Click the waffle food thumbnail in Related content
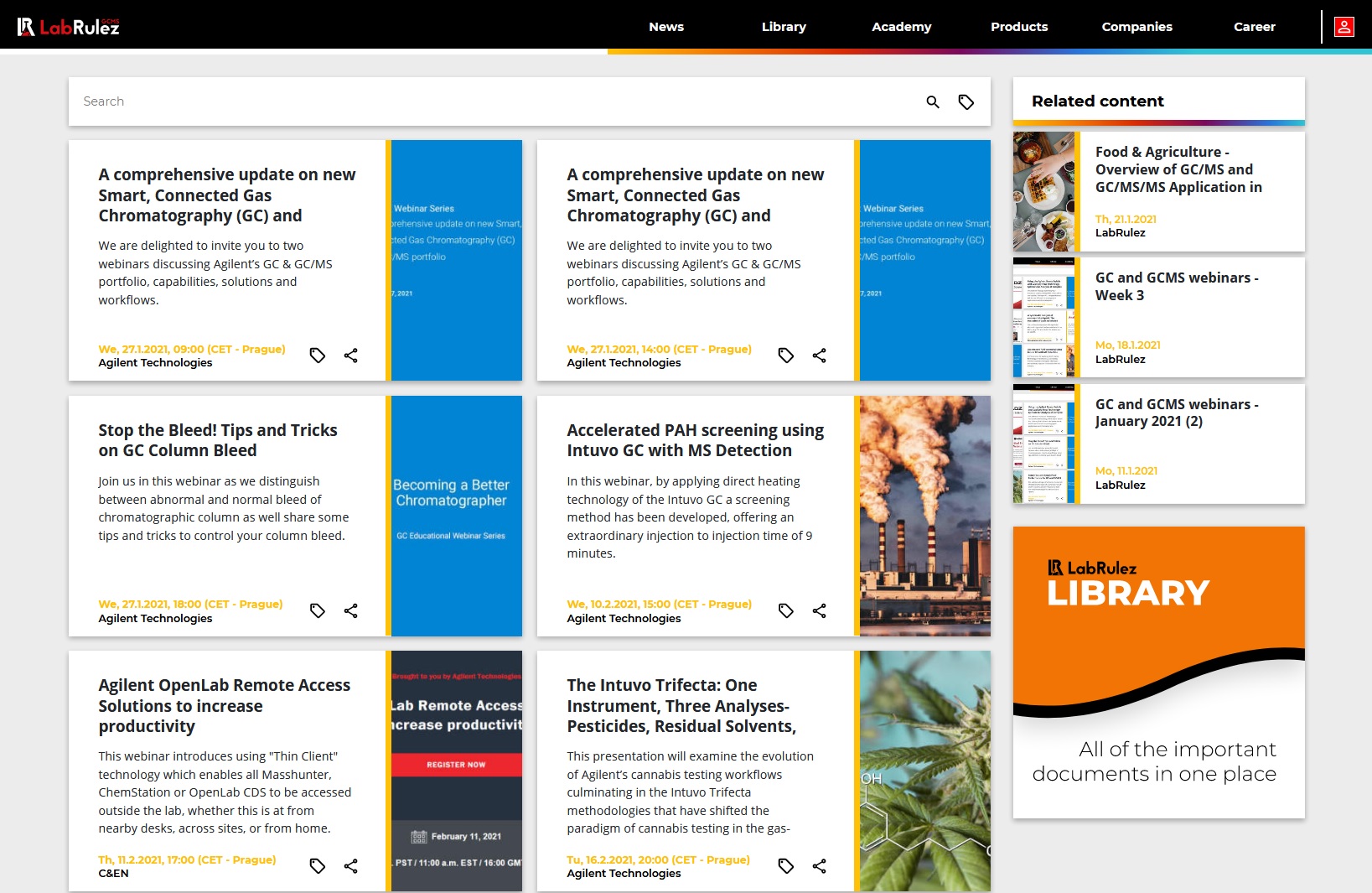 tap(1043, 192)
